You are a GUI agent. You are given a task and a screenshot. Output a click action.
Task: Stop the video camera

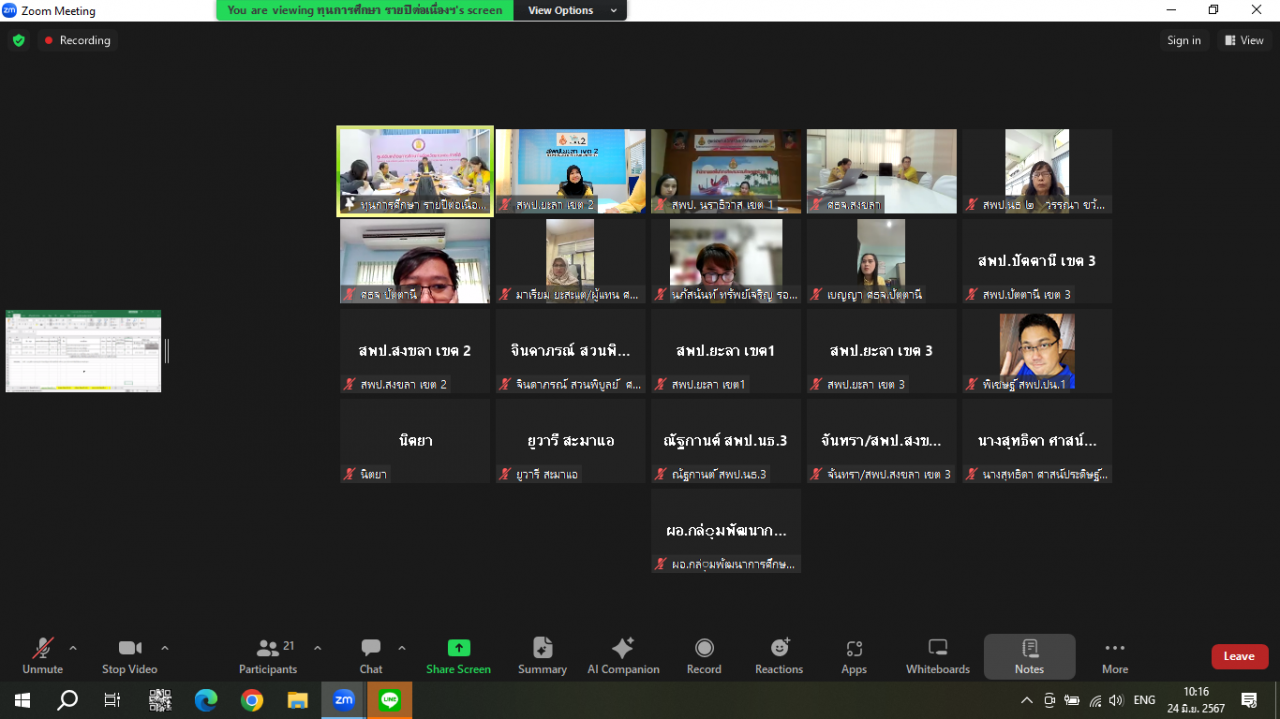point(129,656)
